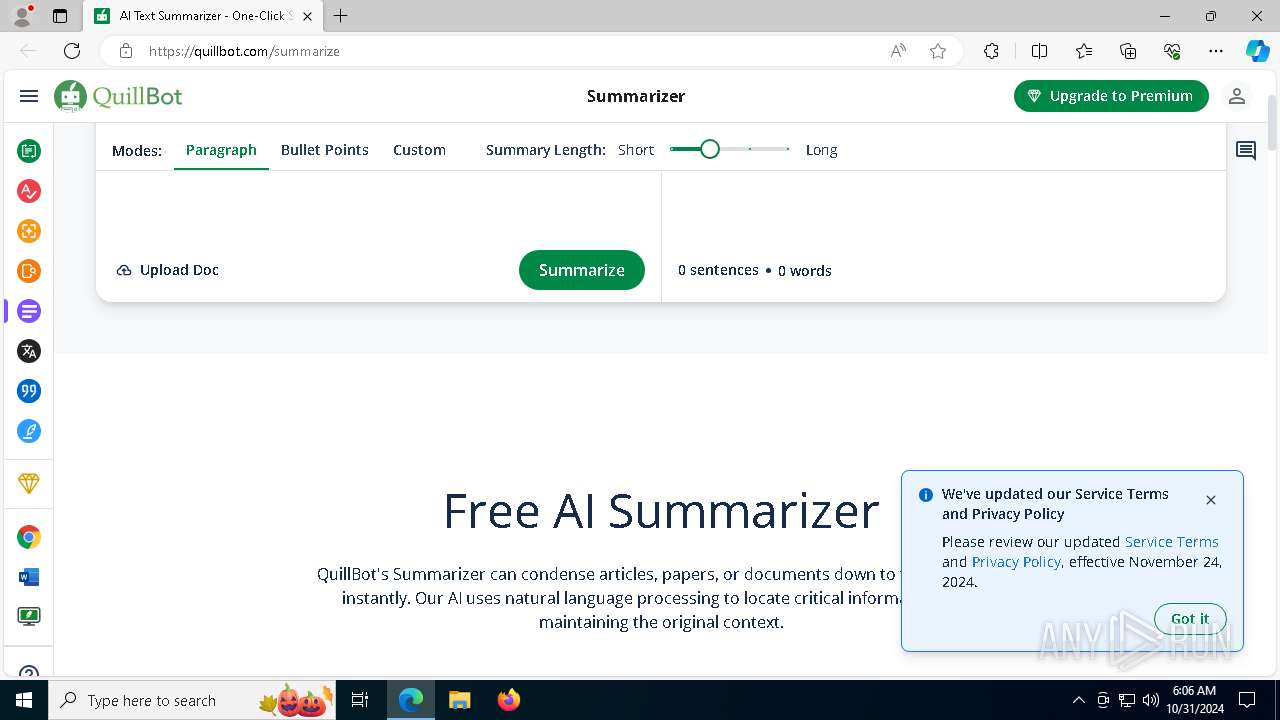Click the Premium diamond sidebar icon
The width and height of the screenshot is (1280, 720).
tap(29, 483)
